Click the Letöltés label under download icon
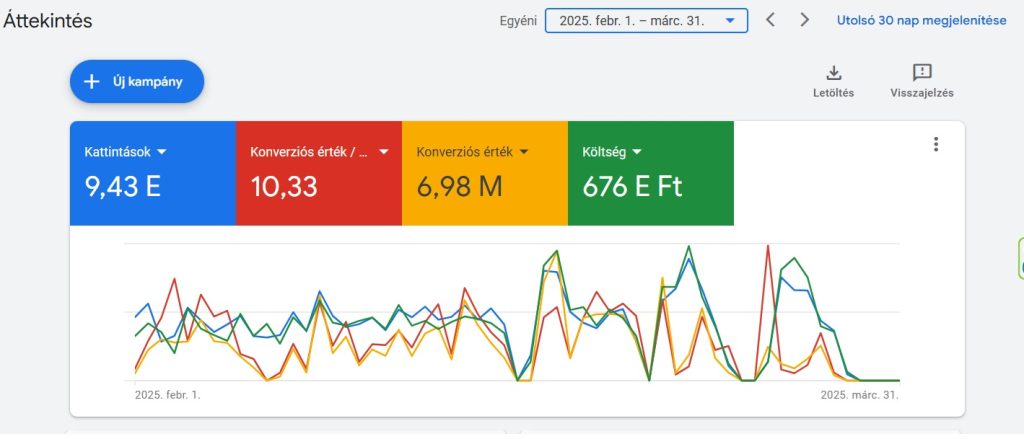 pyautogui.click(x=833, y=93)
